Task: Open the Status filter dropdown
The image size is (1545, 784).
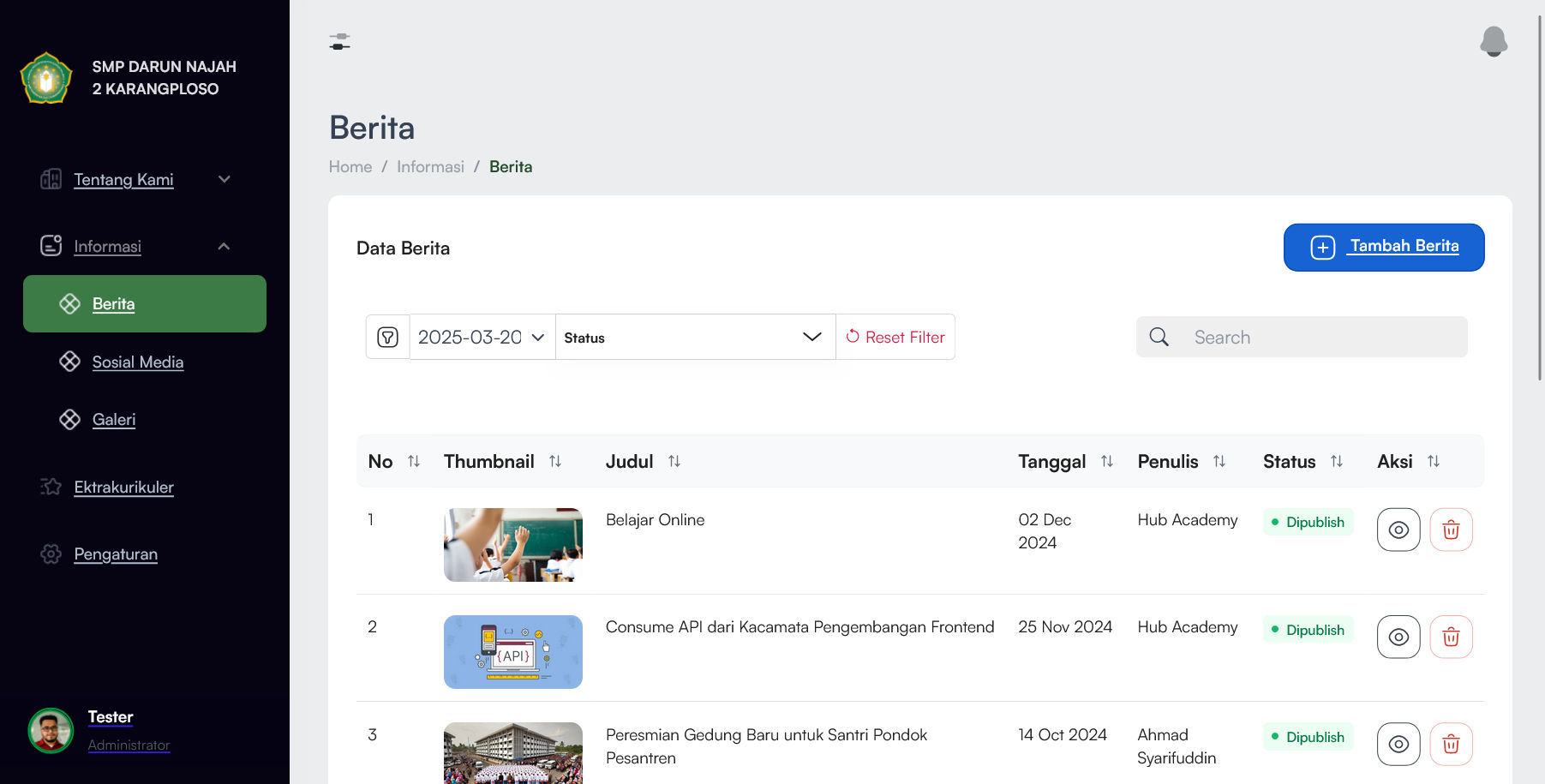Action: [x=695, y=337]
